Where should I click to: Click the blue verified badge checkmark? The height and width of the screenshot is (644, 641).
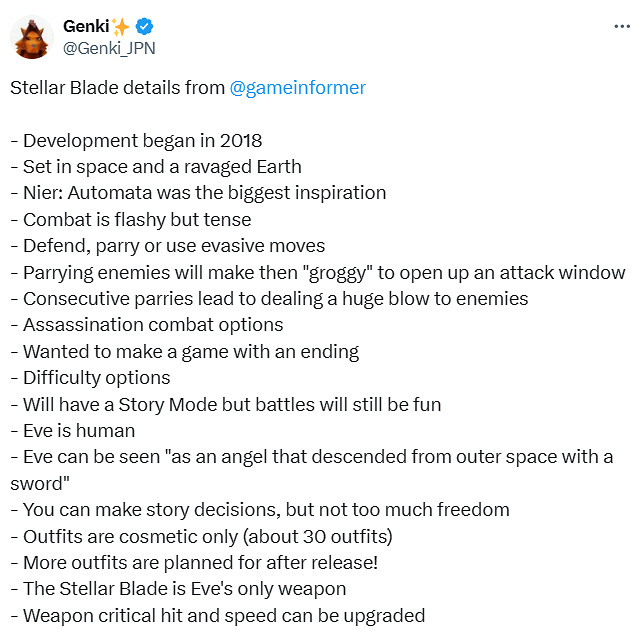pos(143,26)
